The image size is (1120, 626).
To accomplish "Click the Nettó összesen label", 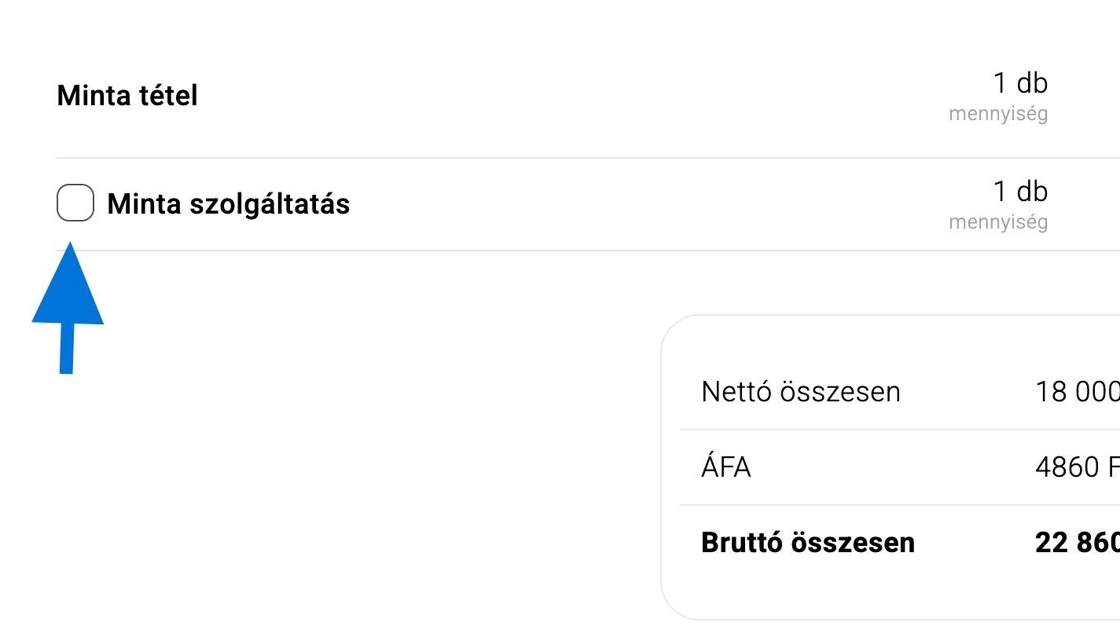I will click(x=800, y=391).
